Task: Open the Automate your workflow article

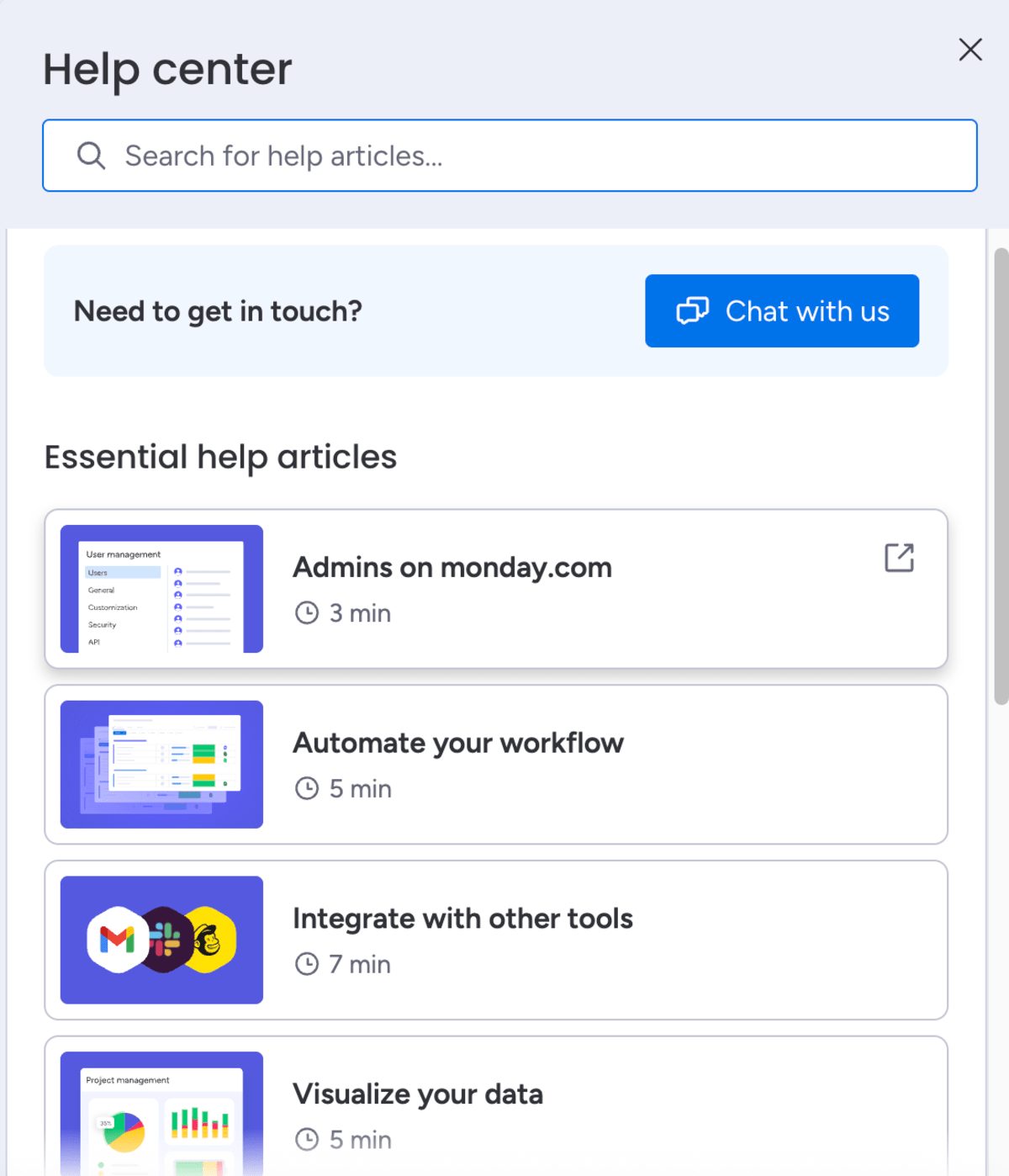Action: point(458,743)
